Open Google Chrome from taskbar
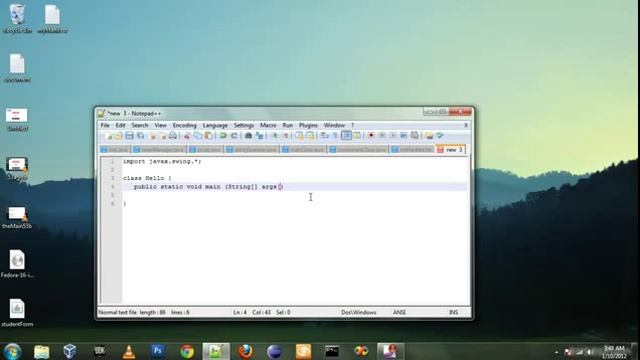The image size is (640, 360). 187,351
